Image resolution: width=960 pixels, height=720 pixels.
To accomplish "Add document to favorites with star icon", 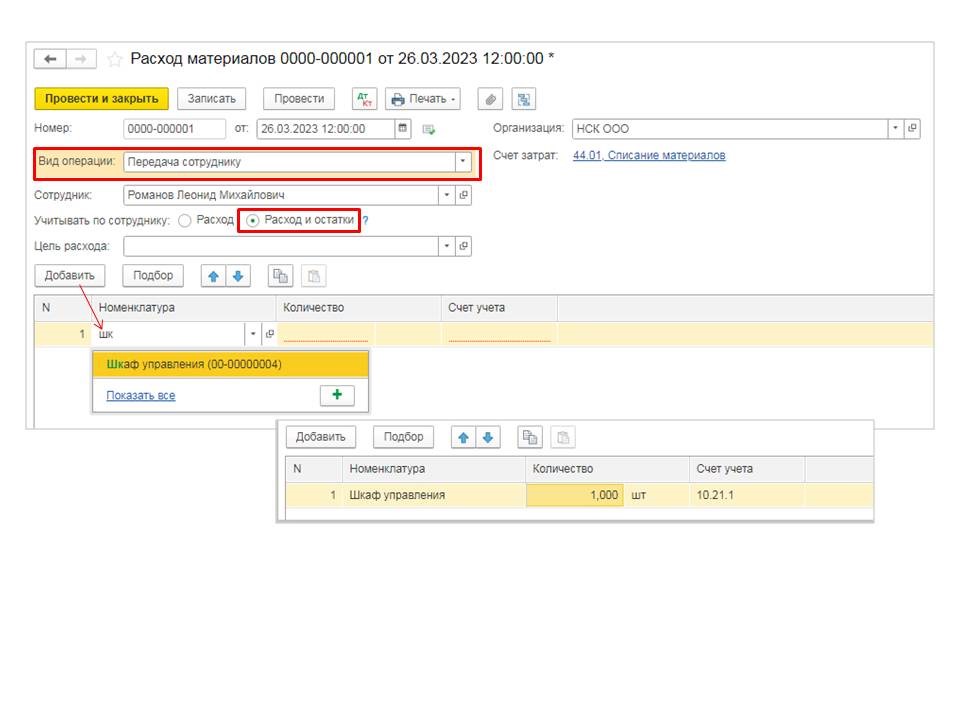I will tap(114, 59).
